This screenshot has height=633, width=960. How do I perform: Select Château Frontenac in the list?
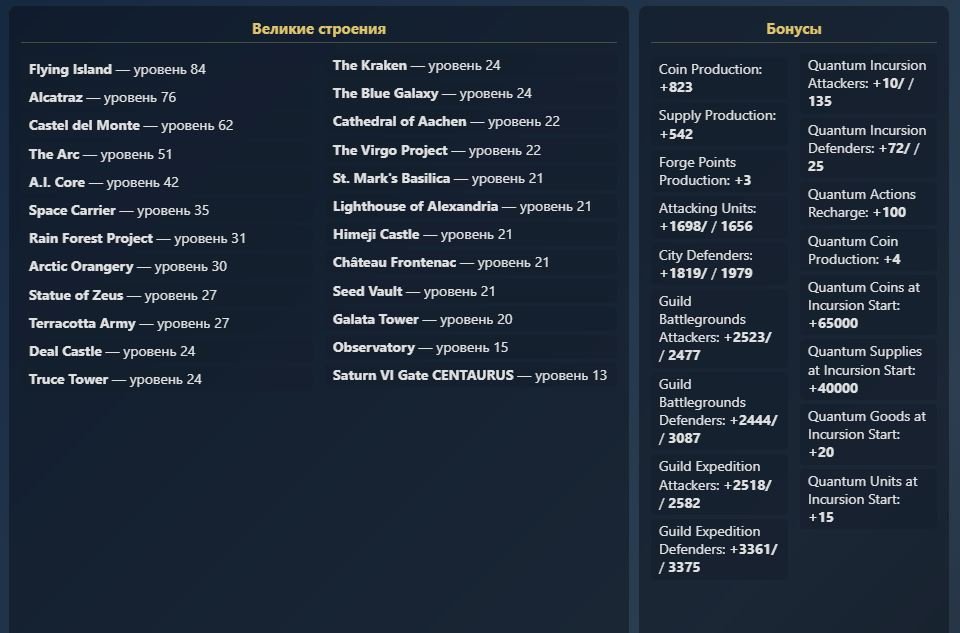[x=441, y=263]
